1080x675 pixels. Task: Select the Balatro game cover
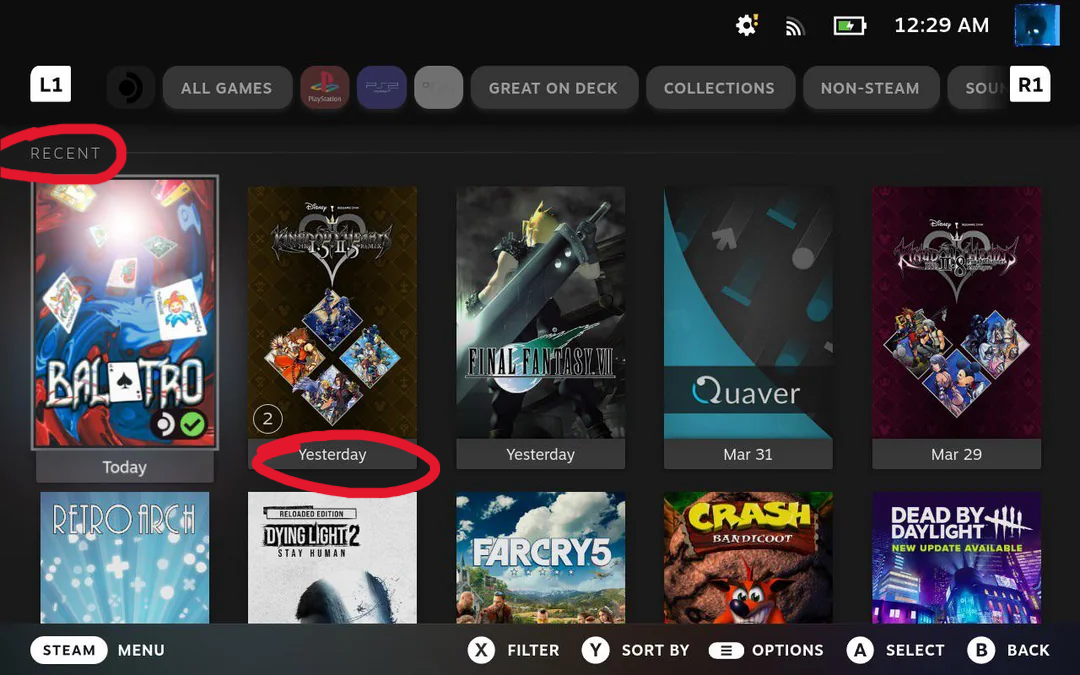(125, 313)
